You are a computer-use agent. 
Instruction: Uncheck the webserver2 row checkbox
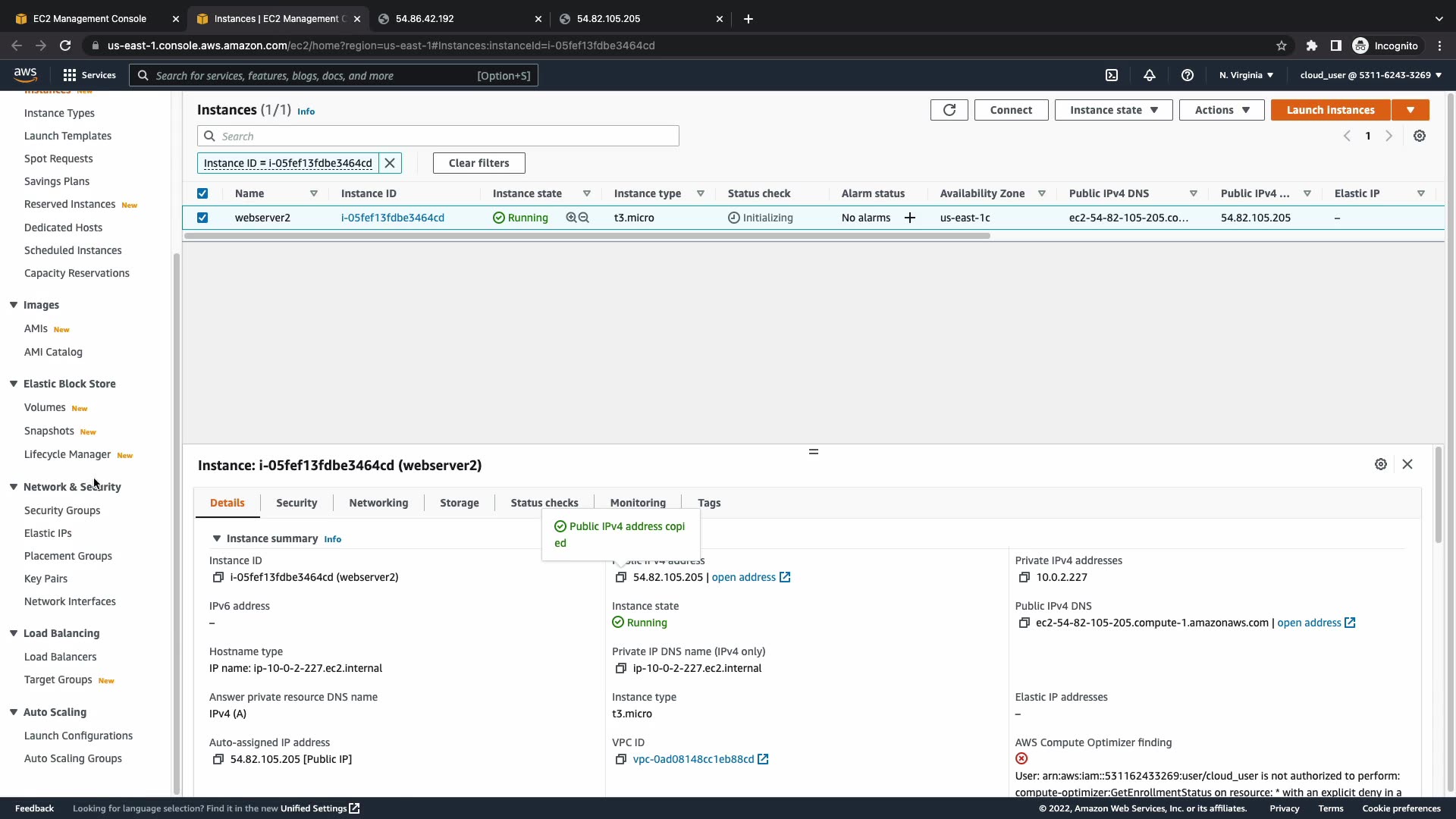click(x=202, y=218)
